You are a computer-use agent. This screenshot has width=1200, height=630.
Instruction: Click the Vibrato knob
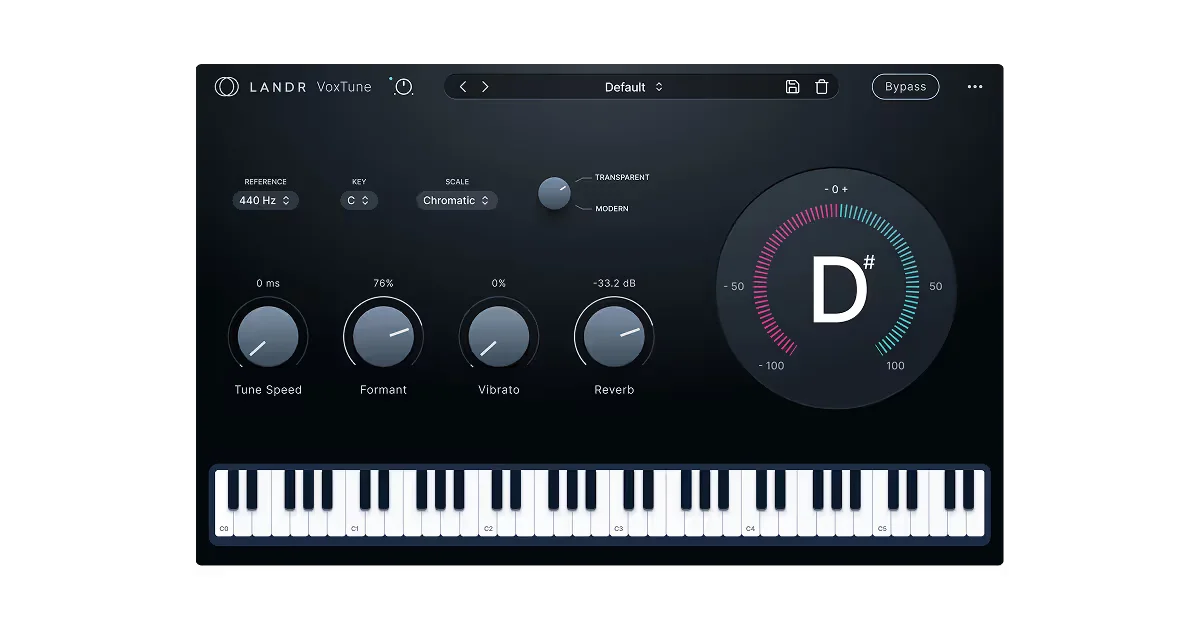[x=499, y=336]
